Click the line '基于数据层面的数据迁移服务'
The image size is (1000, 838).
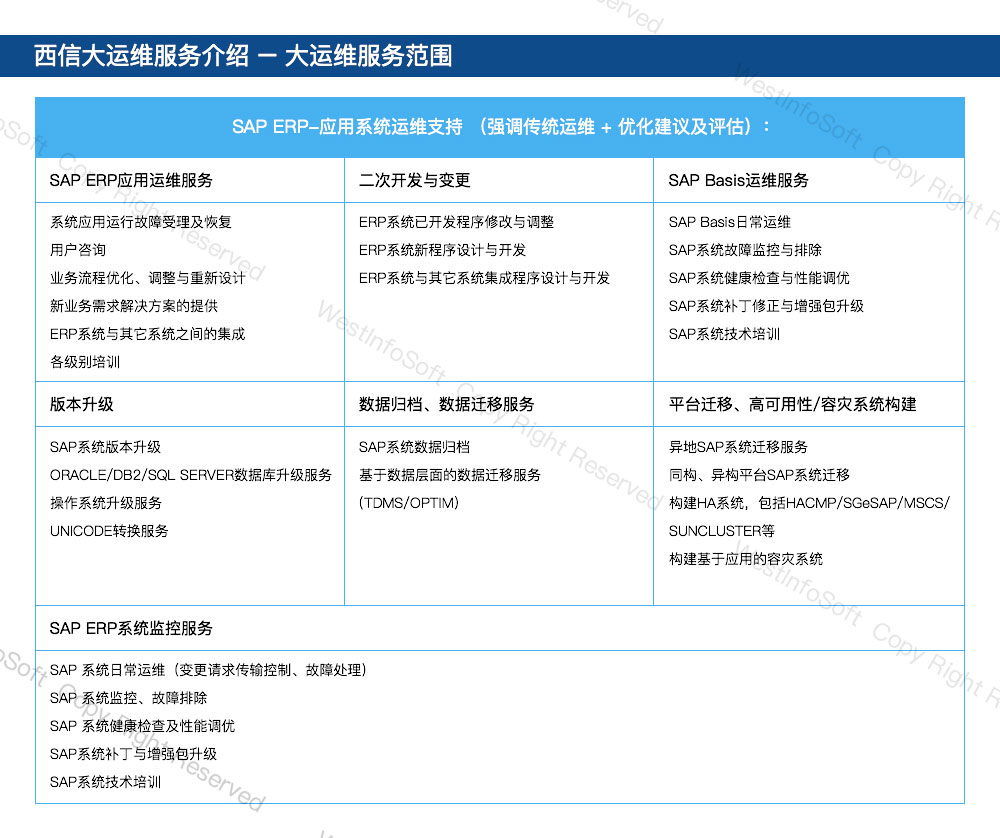point(450,475)
